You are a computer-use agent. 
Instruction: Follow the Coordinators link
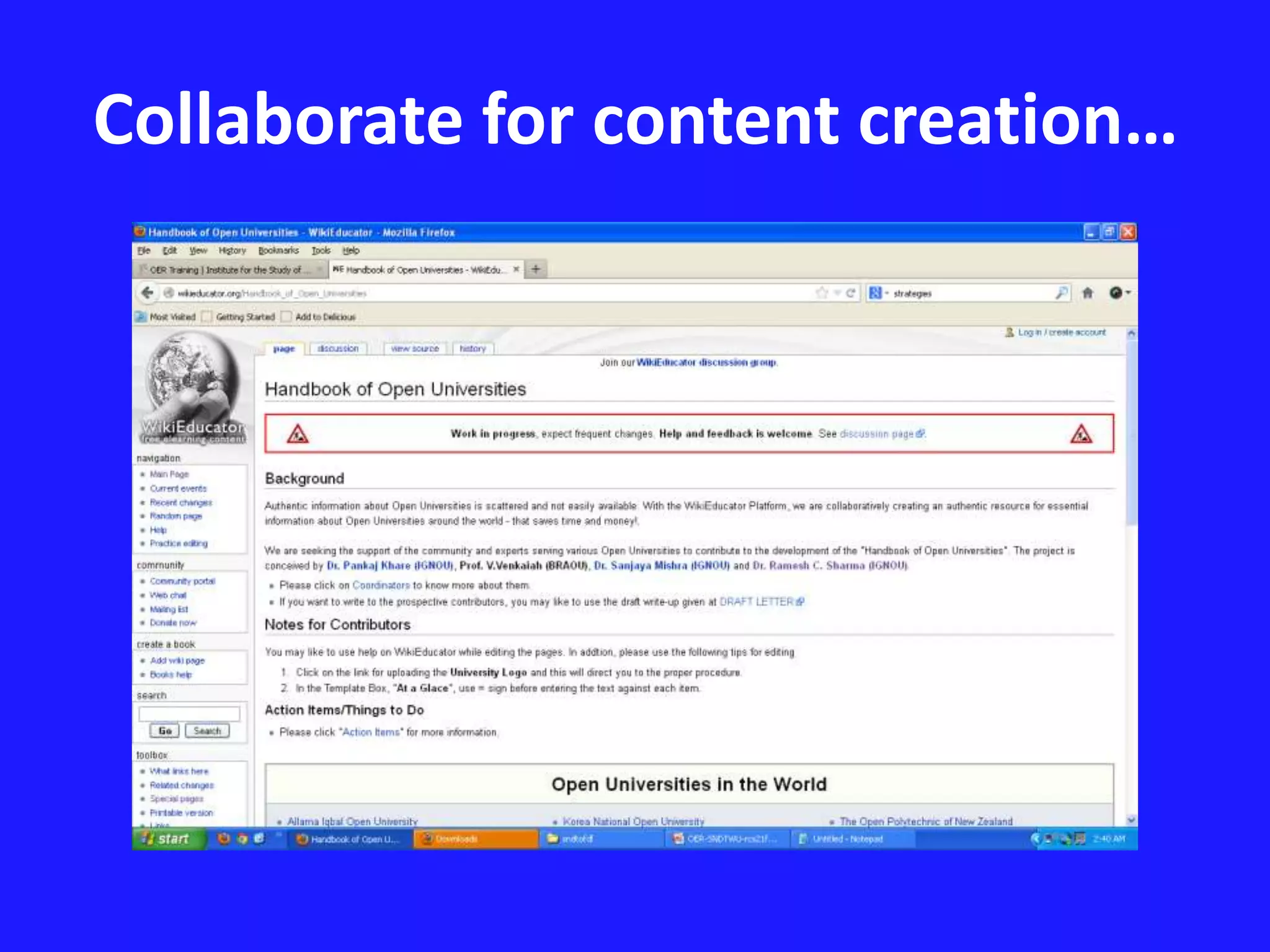(381, 585)
